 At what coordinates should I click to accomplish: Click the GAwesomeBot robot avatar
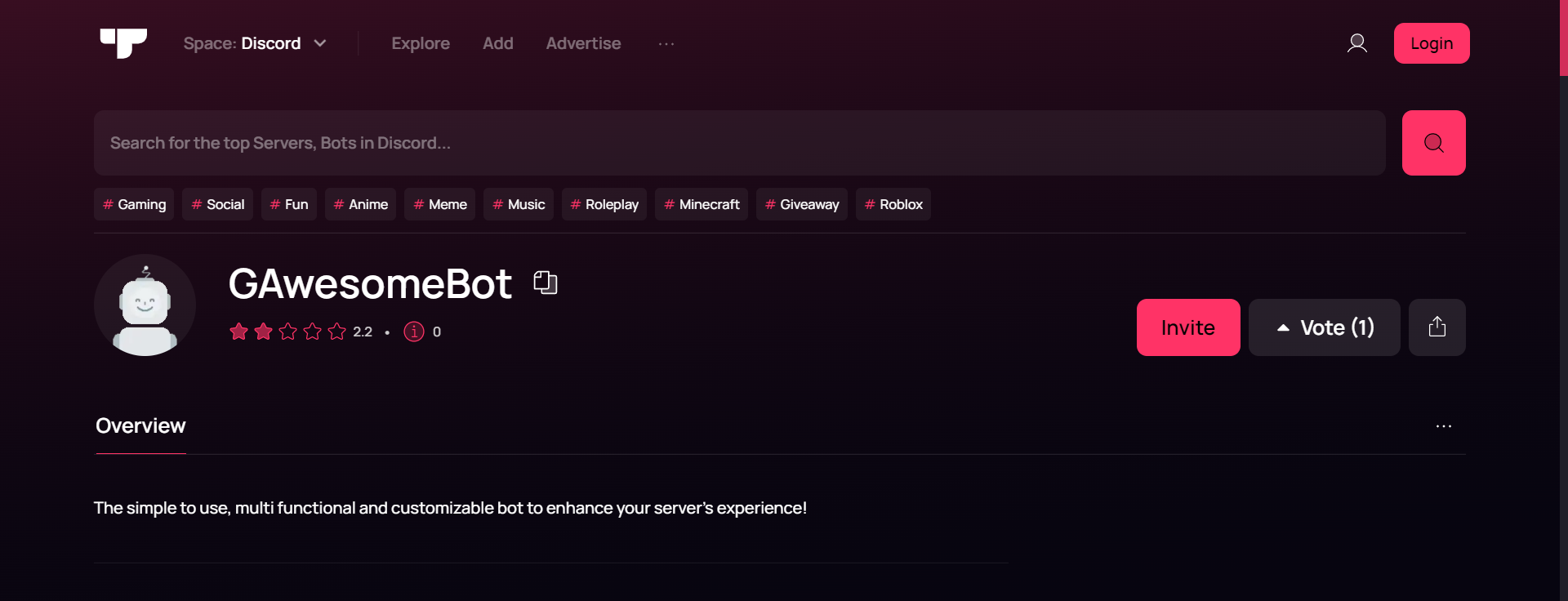pos(145,305)
